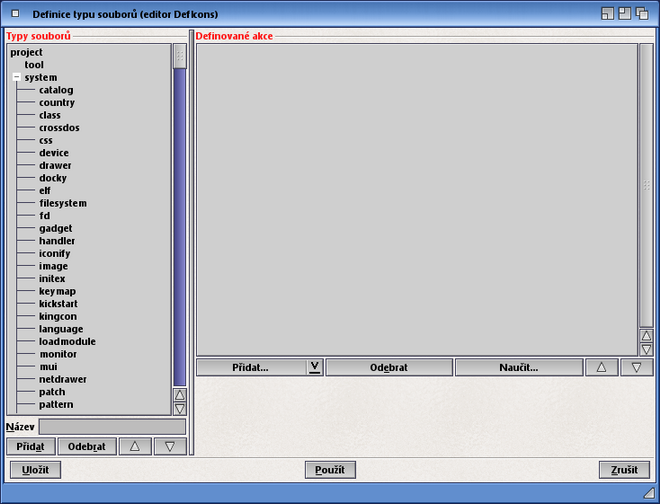Move action down in Definované akce list
The image size is (660, 504).
click(636, 367)
